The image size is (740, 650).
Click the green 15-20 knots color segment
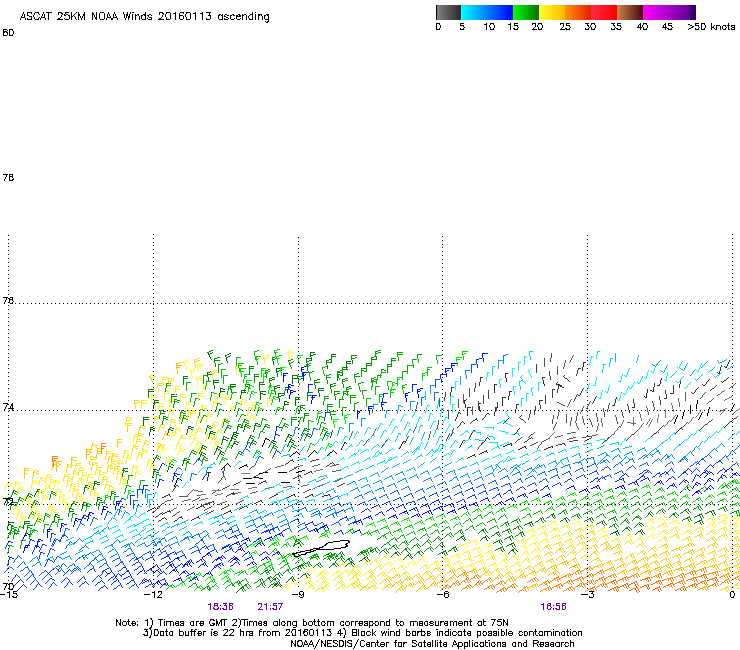click(526, 12)
